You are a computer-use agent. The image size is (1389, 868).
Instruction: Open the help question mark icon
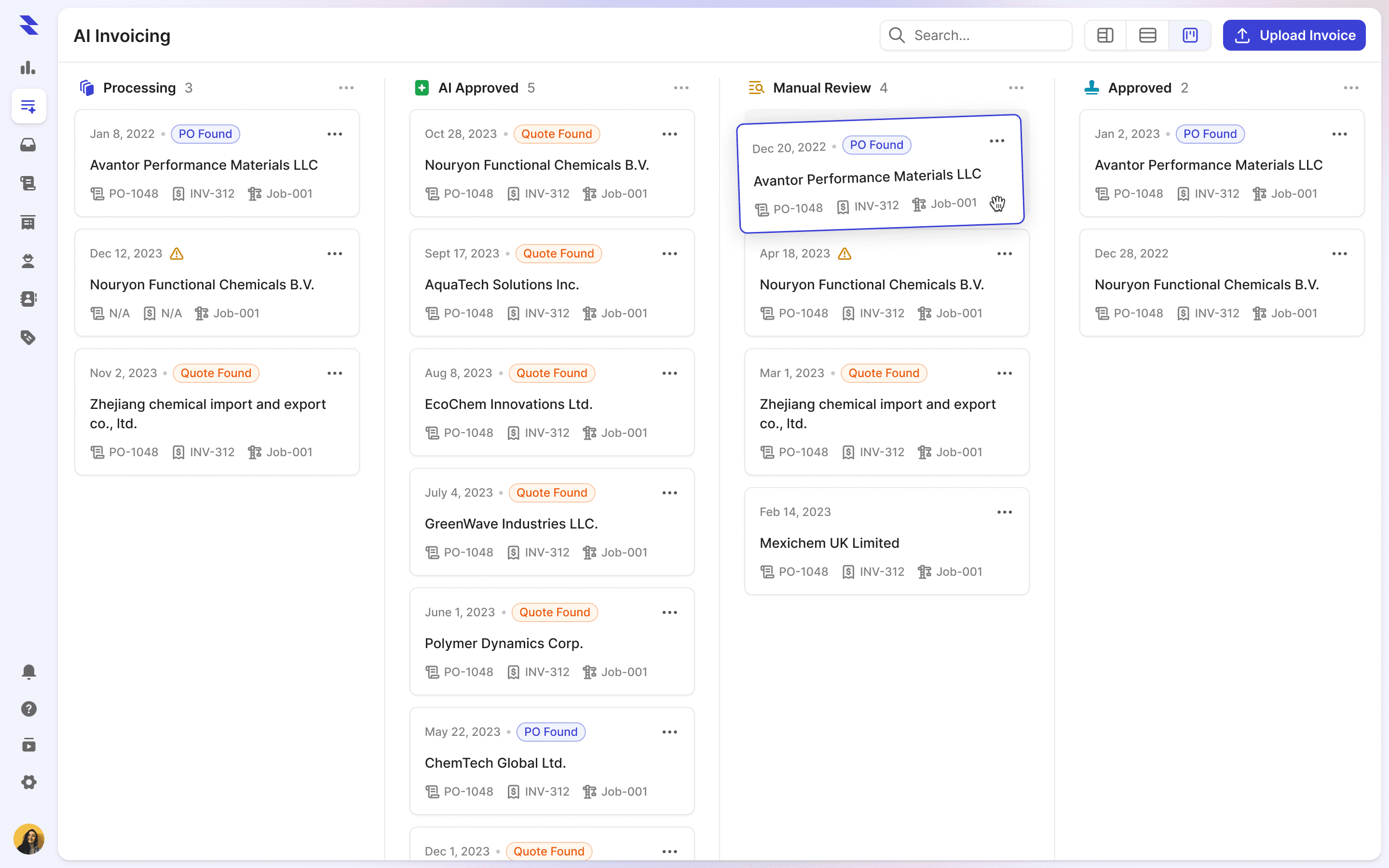pos(29,709)
